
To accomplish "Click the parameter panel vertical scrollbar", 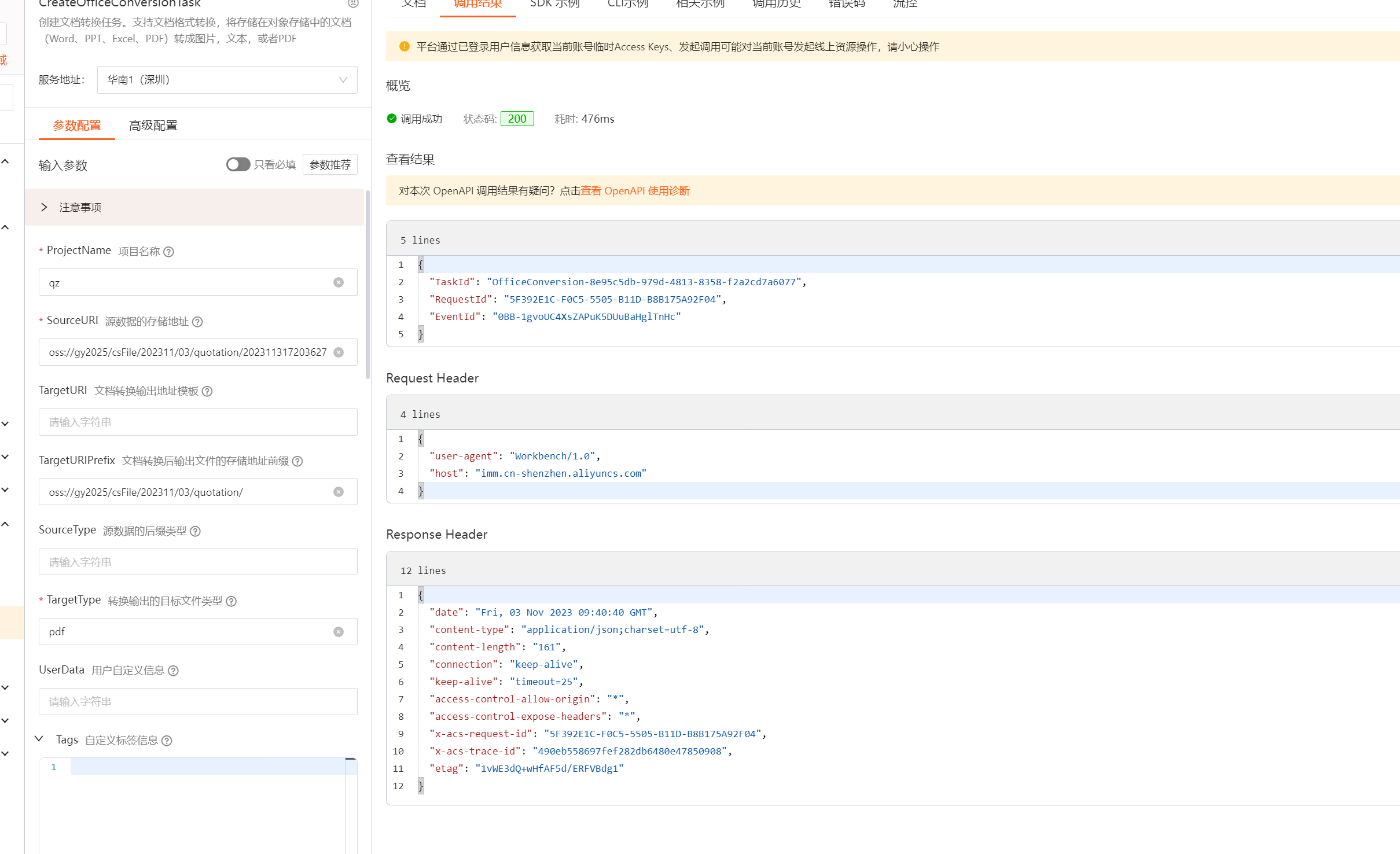I will 368,284.
